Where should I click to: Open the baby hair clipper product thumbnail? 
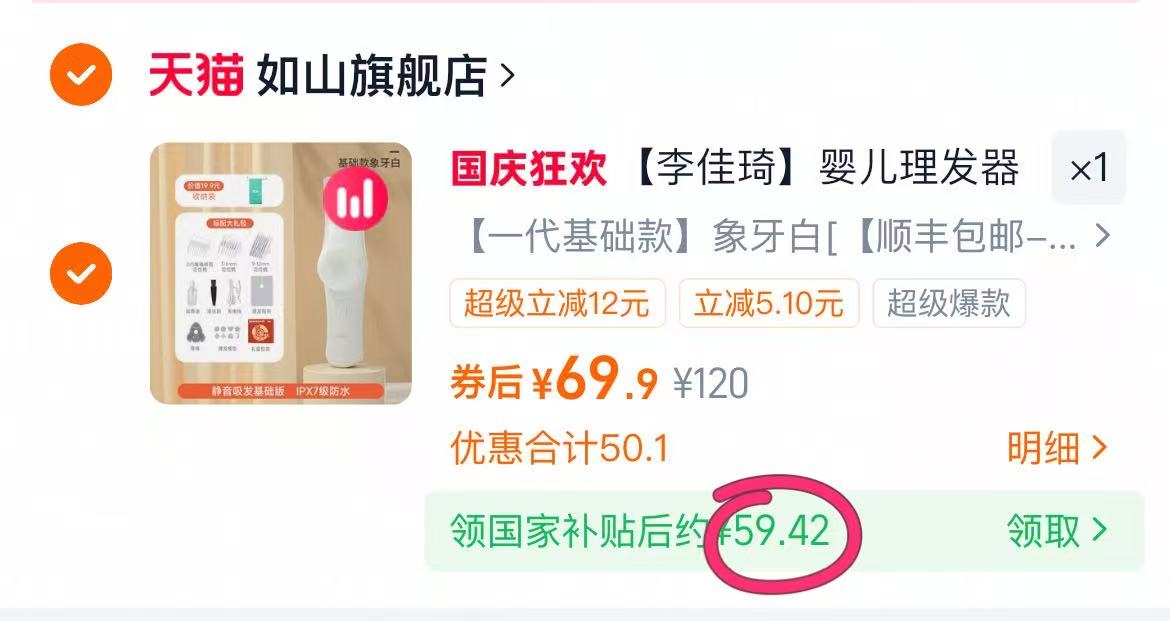pyautogui.click(x=281, y=273)
